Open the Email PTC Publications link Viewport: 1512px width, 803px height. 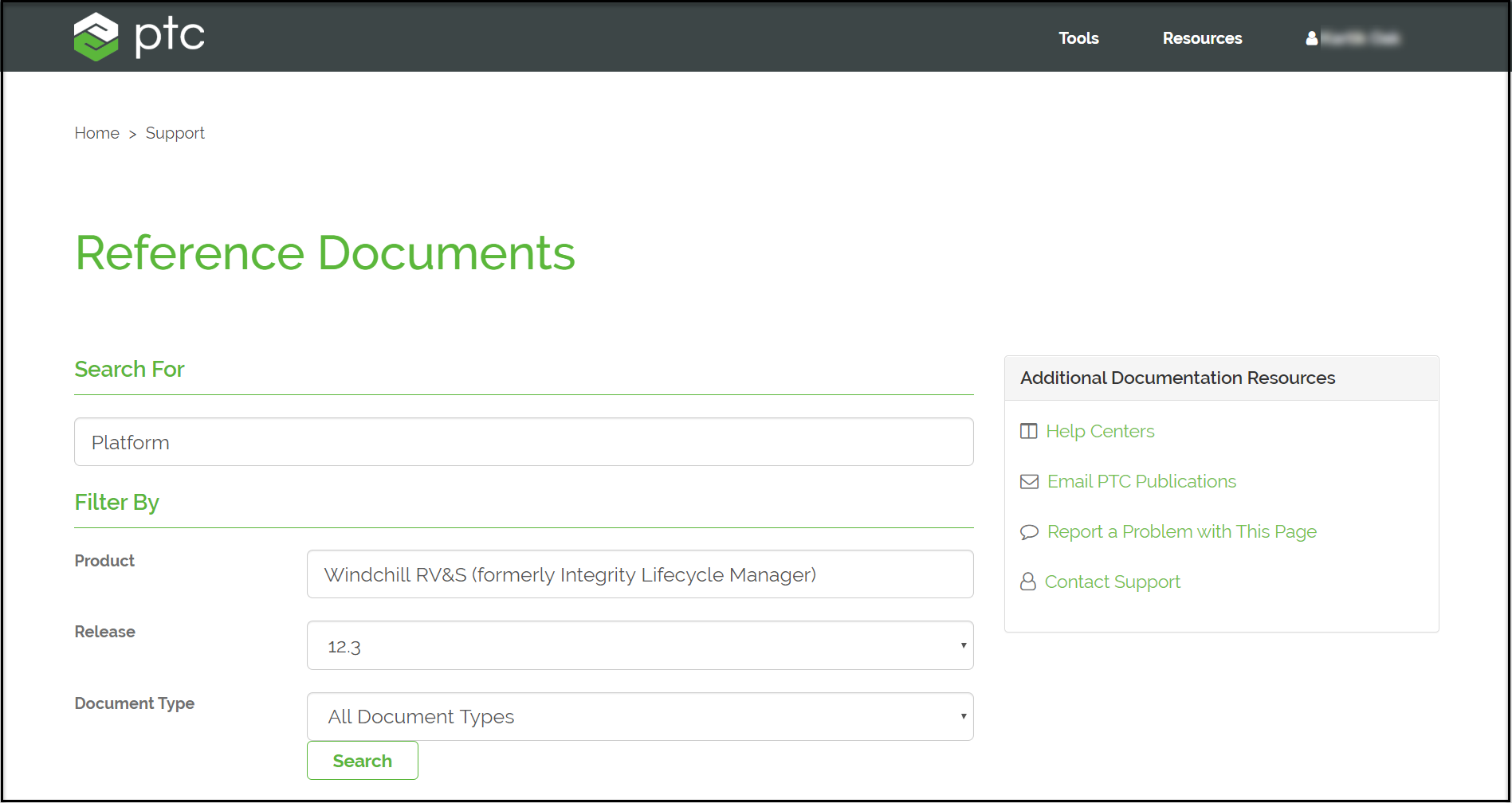(x=1141, y=481)
